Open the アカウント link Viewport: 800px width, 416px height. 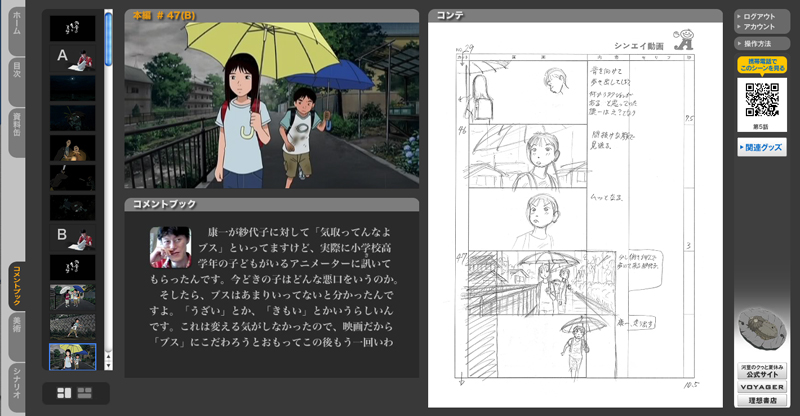(x=759, y=27)
